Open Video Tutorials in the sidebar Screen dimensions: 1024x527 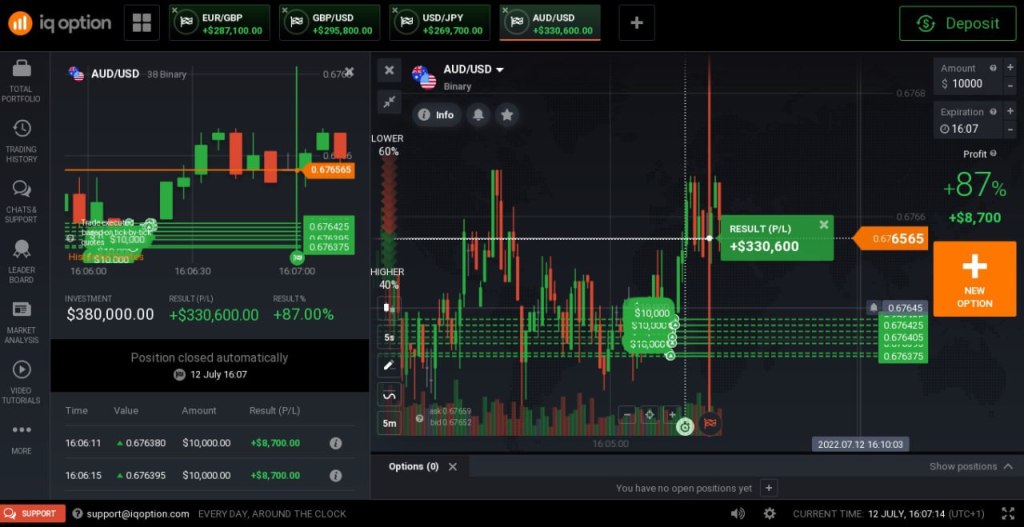(21, 382)
